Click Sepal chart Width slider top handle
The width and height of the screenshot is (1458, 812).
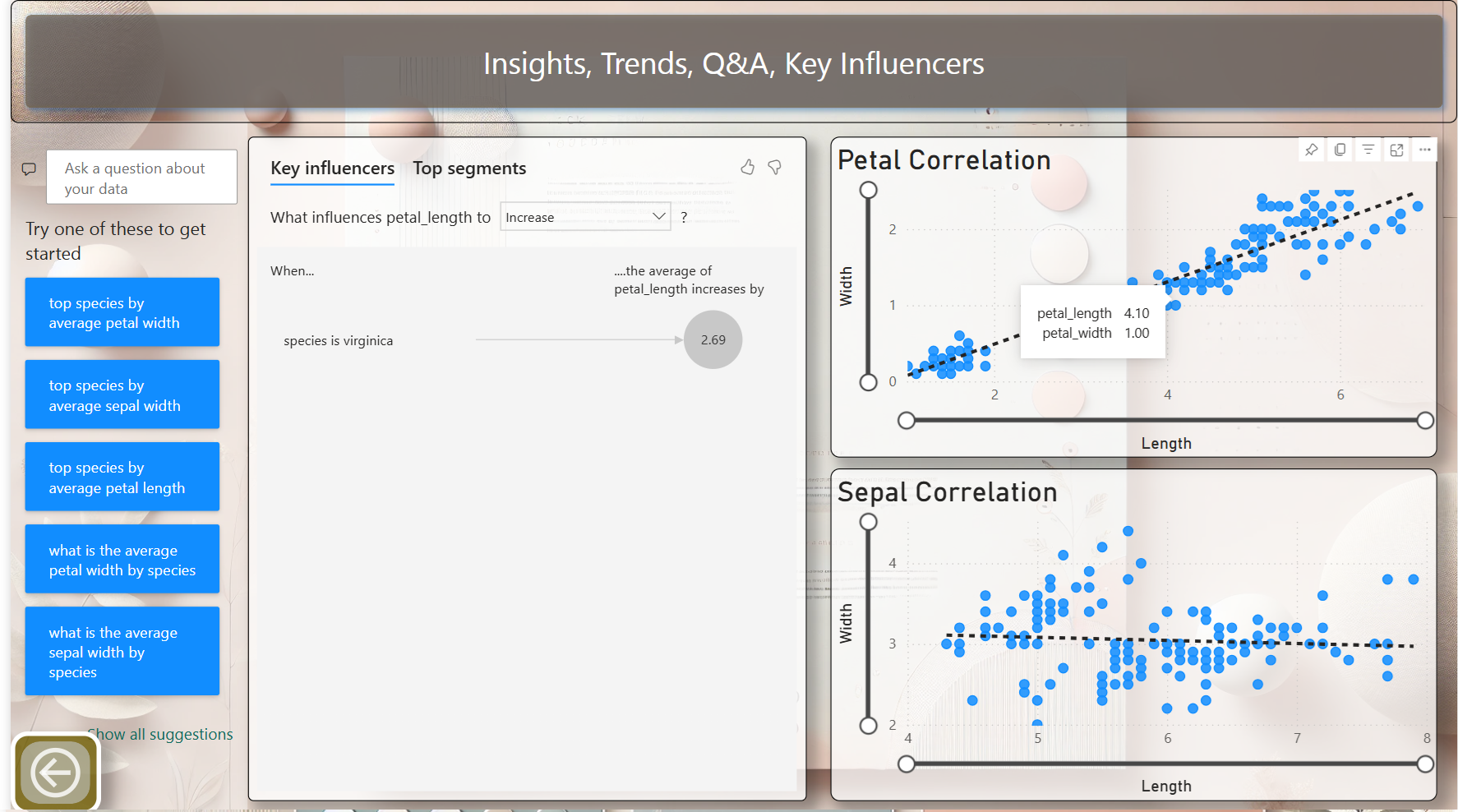pyautogui.click(x=868, y=522)
